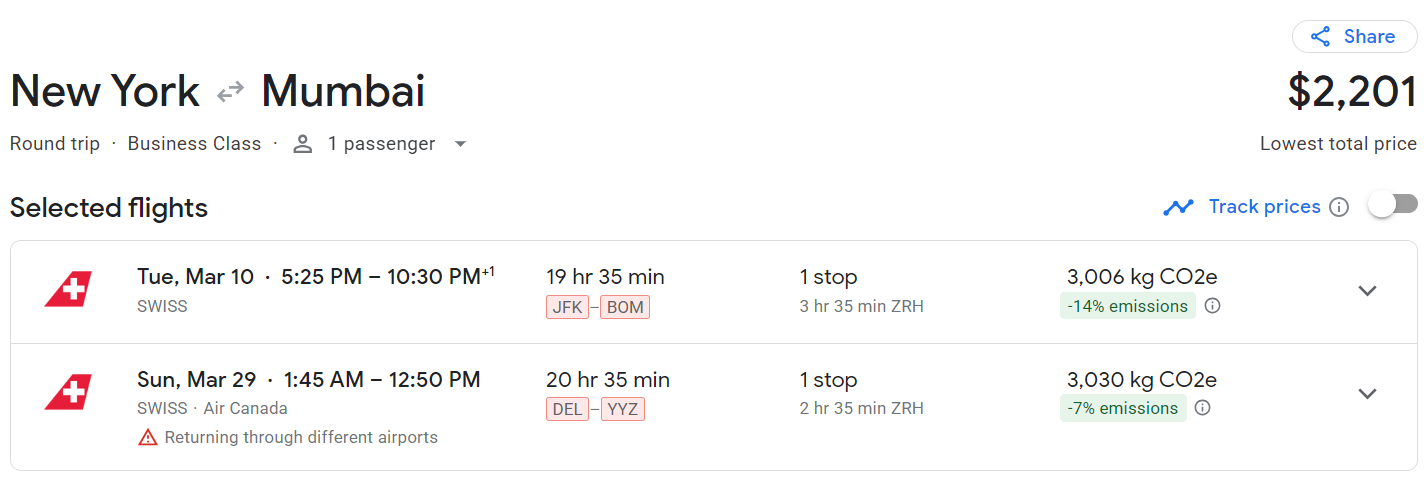
Task: Click the passenger person icon
Action: (303, 144)
